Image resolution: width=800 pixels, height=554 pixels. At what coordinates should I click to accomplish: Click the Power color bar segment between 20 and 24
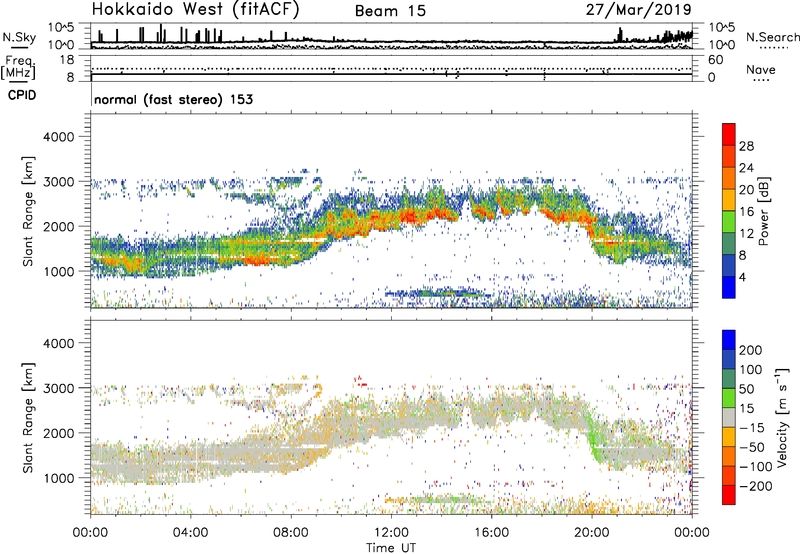coord(729,178)
